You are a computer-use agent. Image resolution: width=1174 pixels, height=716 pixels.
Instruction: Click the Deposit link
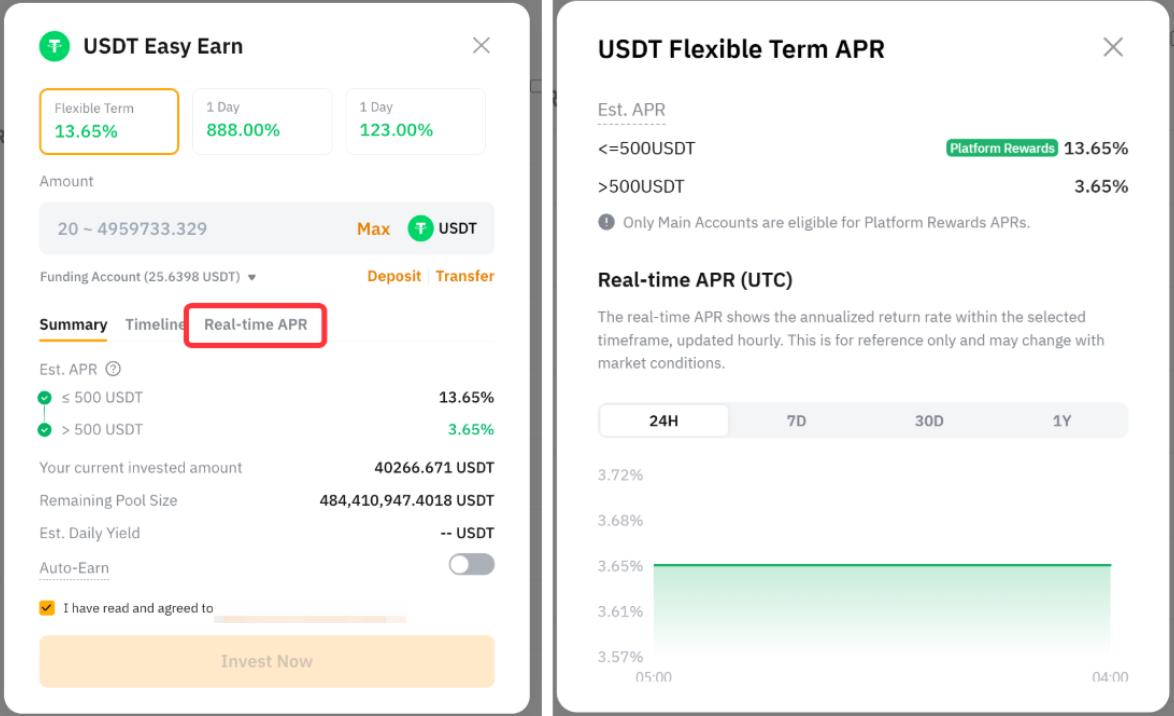pyautogui.click(x=394, y=276)
